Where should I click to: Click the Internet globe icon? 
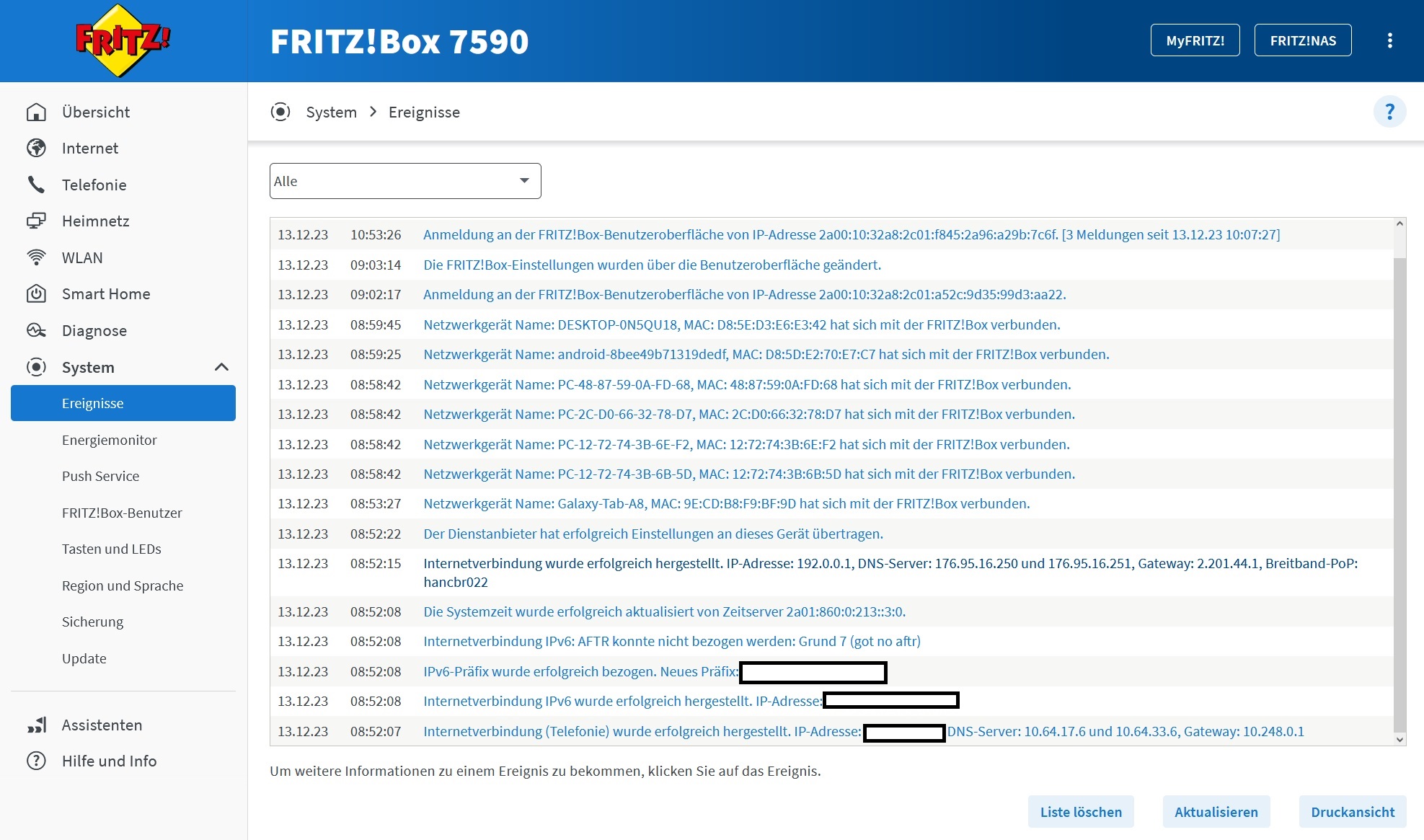point(36,149)
